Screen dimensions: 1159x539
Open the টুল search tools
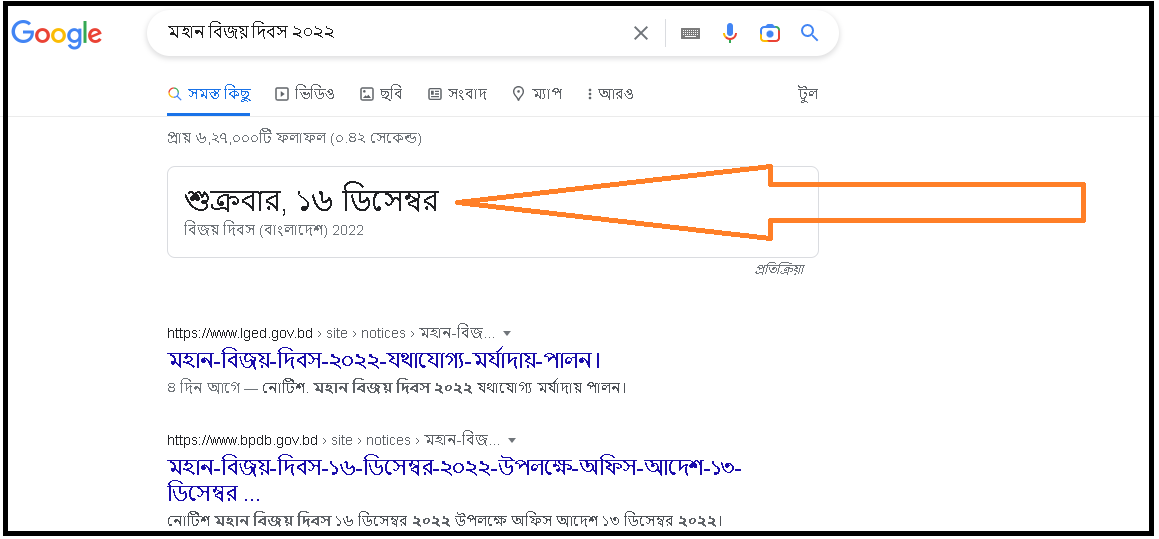tap(807, 94)
